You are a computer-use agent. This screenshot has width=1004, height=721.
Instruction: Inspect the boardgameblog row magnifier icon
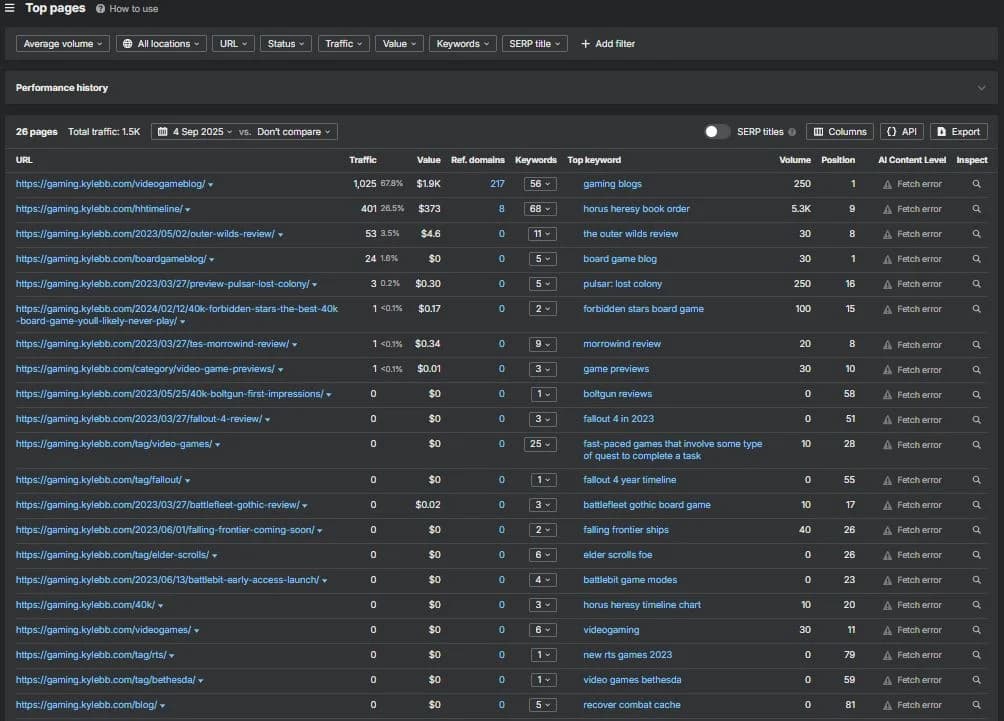click(976, 259)
